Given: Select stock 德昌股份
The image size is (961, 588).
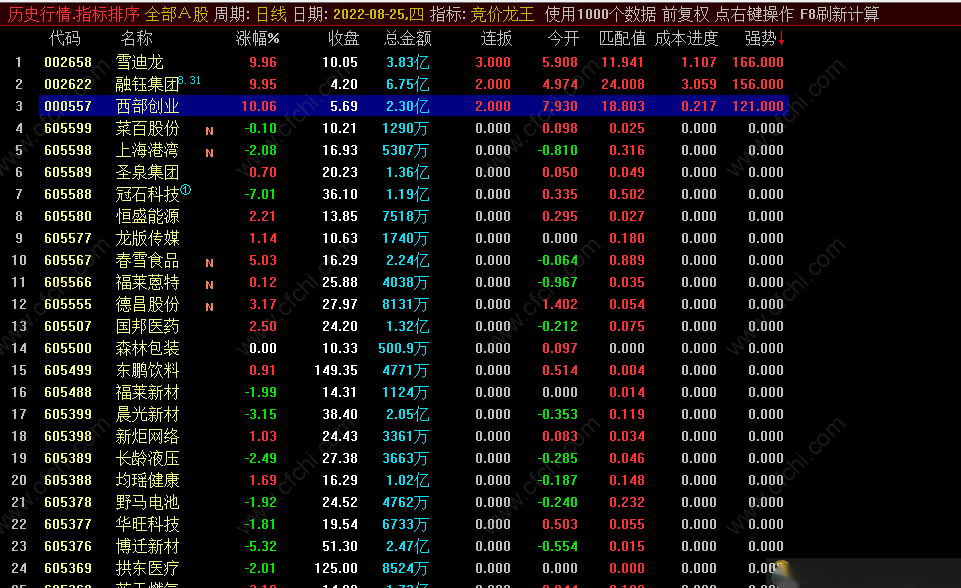Looking at the screenshot, I should (x=147, y=305).
